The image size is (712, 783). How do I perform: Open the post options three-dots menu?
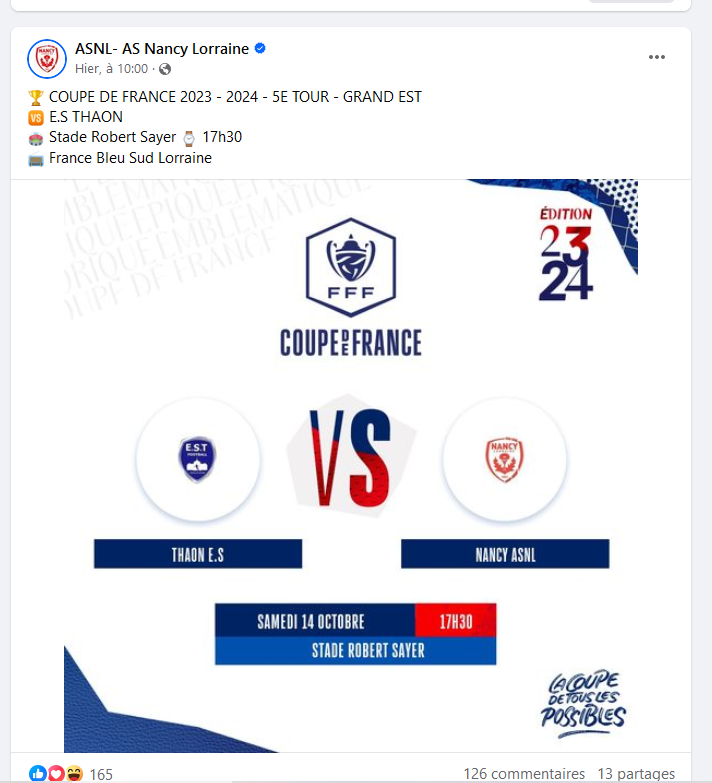(x=657, y=57)
